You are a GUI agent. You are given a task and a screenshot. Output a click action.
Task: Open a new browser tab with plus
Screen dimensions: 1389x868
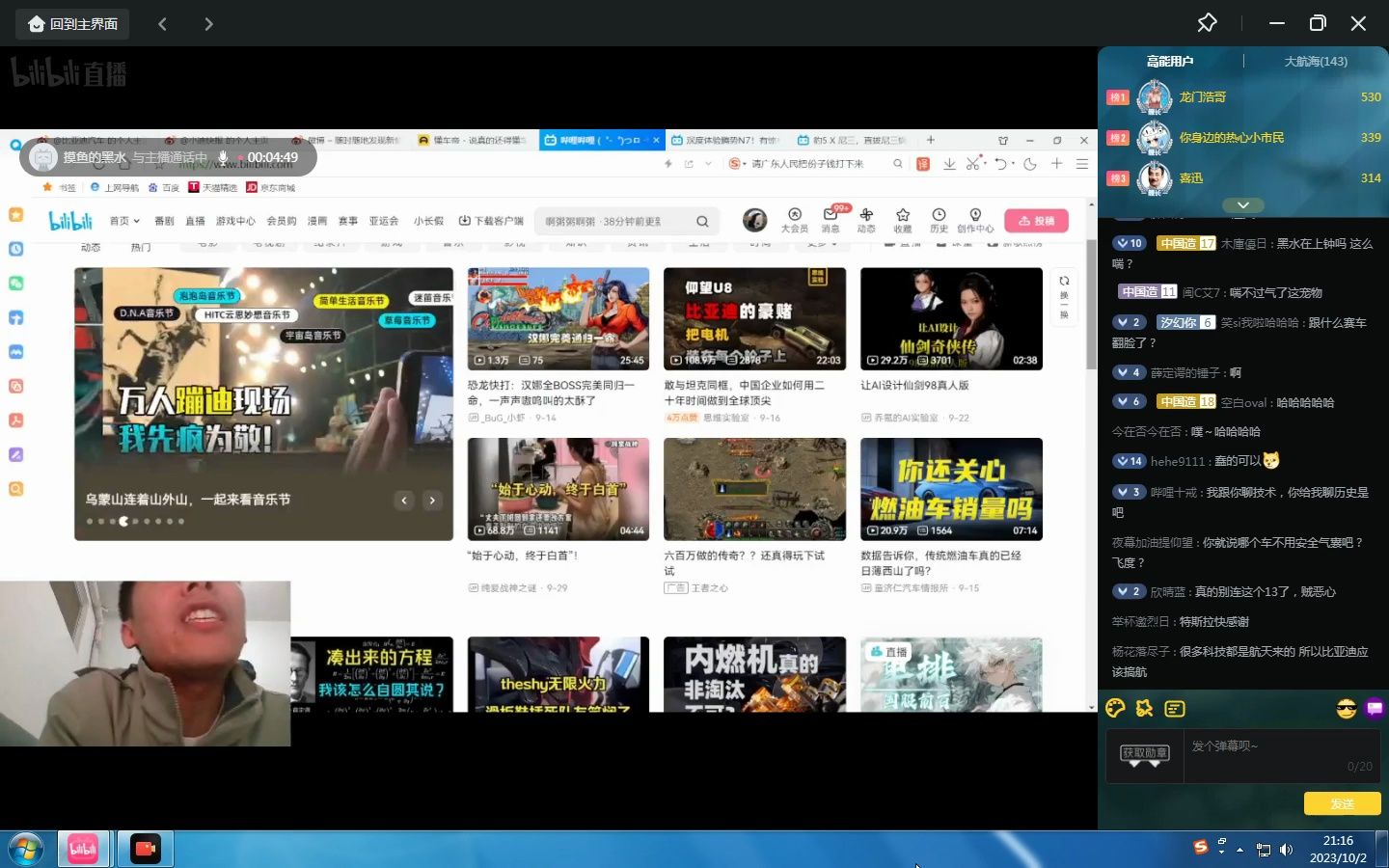(931, 140)
